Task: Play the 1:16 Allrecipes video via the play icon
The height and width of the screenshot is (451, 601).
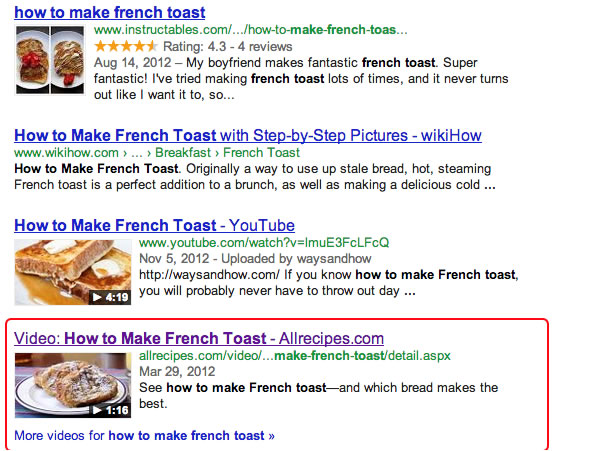Action: coord(97,410)
